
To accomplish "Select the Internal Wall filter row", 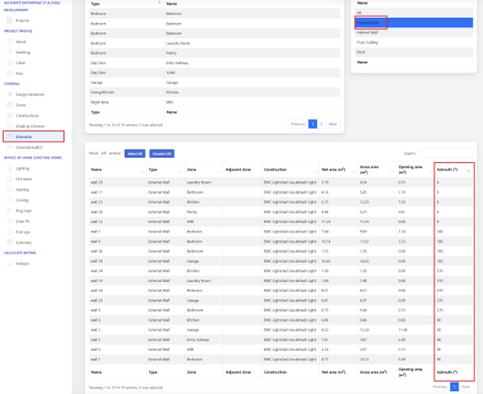I will pyautogui.click(x=414, y=33).
